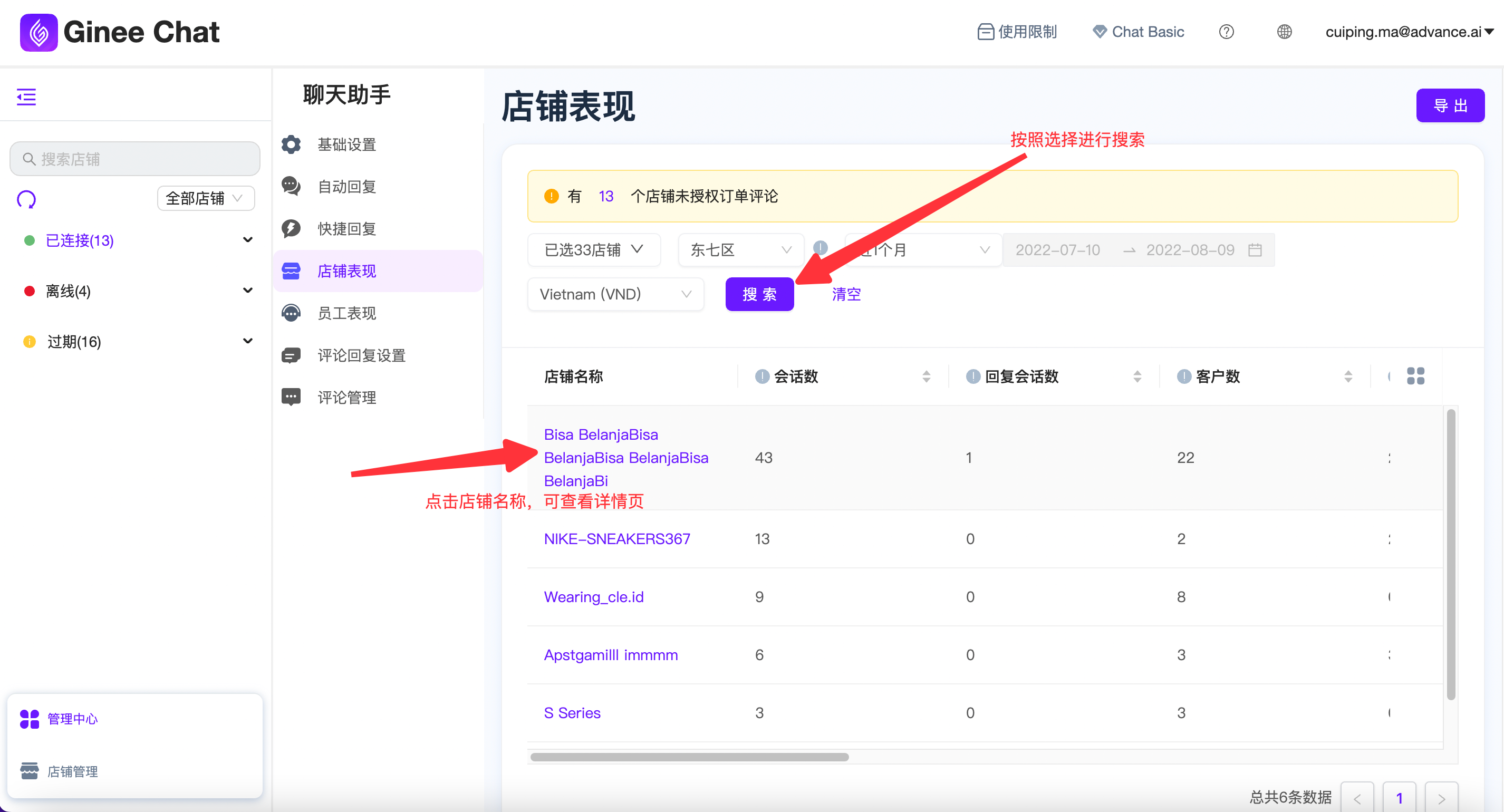Select 店铺表现 menu item
1504x812 pixels.
coord(378,271)
